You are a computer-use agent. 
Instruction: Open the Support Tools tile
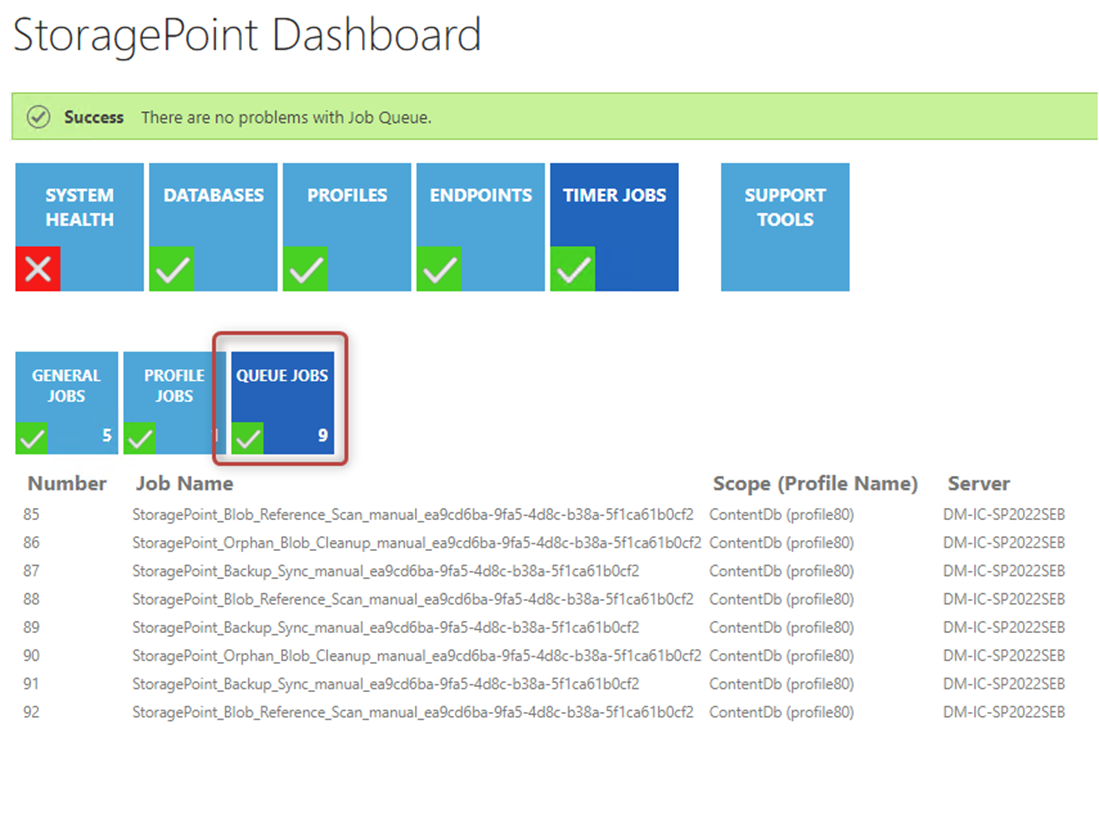click(785, 208)
